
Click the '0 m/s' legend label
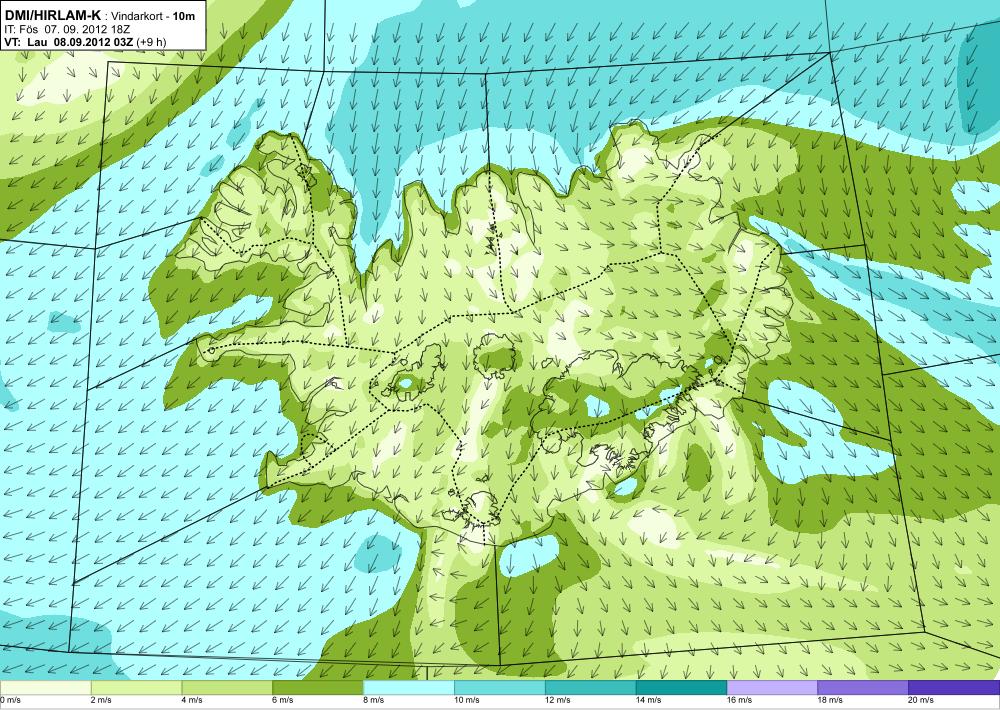10,700
